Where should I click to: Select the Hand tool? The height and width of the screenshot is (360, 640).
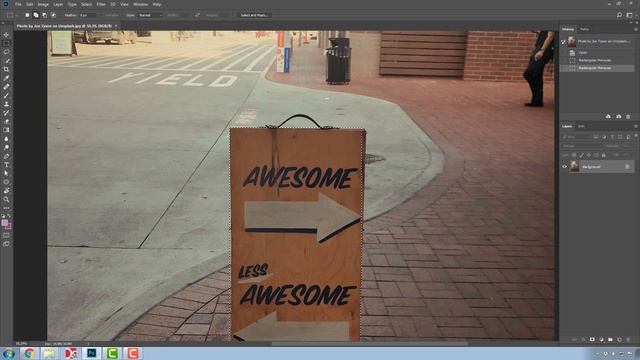[x=6, y=191]
